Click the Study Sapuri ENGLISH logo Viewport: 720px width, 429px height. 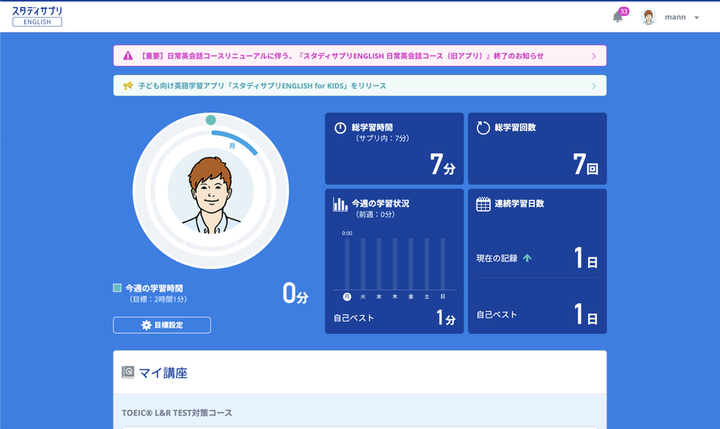(x=37, y=17)
